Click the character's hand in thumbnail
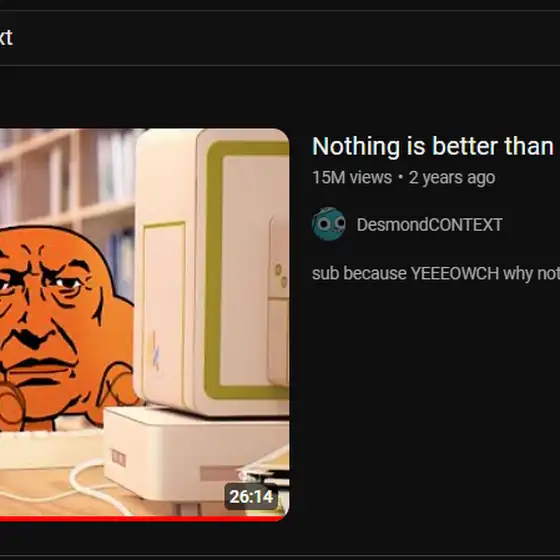 click(x=118, y=384)
